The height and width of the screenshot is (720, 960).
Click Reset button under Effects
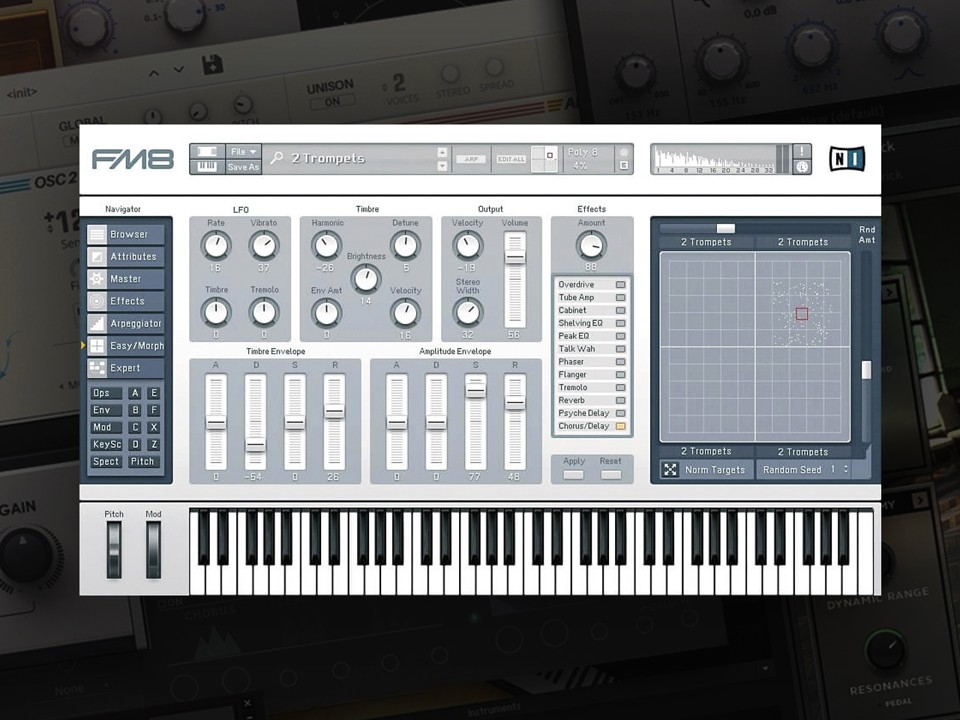click(611, 474)
